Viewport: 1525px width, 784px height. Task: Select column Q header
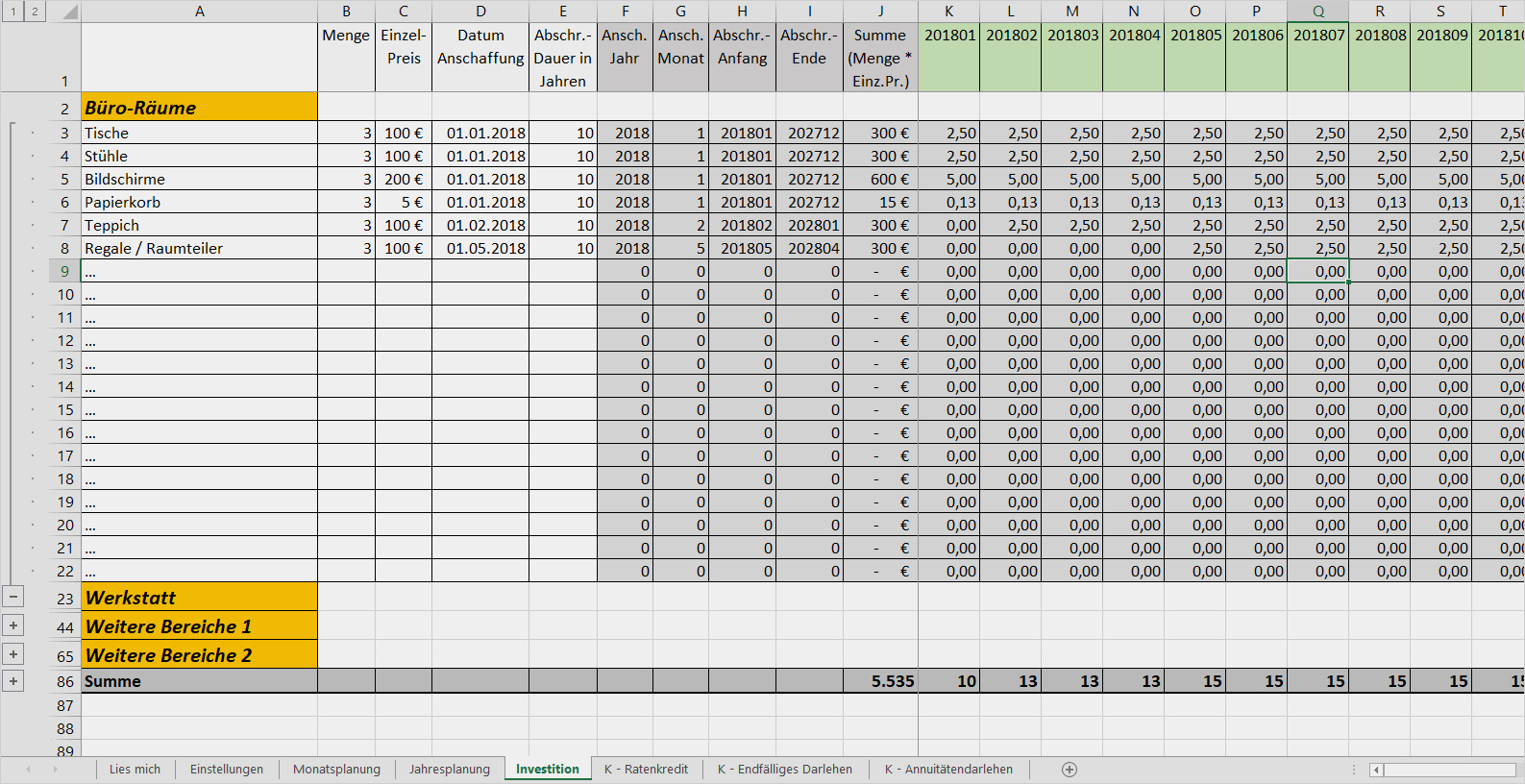pyautogui.click(x=1317, y=12)
